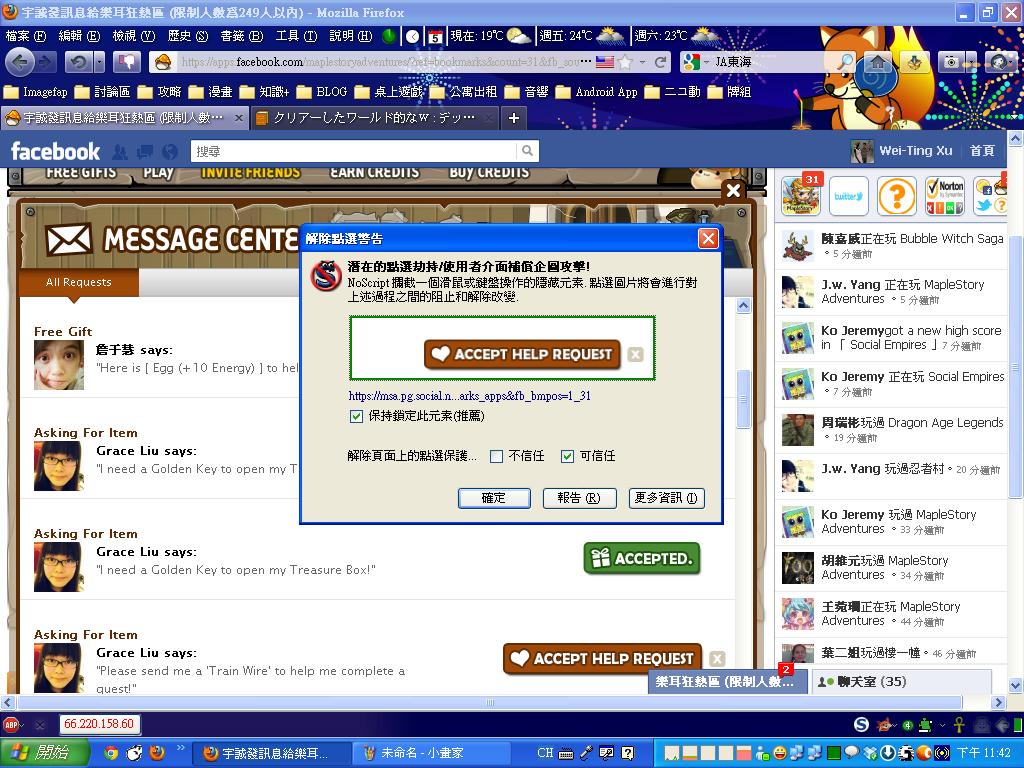Click 報告 (Report) button in dialog
Image resolution: width=1024 pixels, height=768 pixels.
(x=579, y=498)
